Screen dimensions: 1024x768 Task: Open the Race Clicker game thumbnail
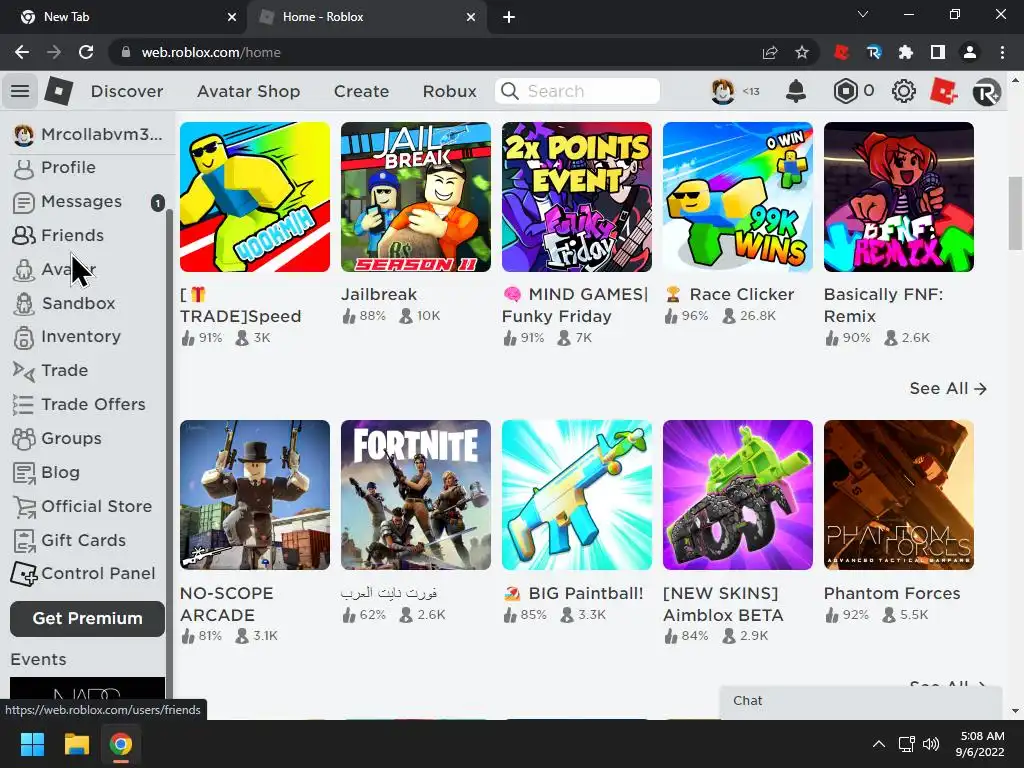737,197
